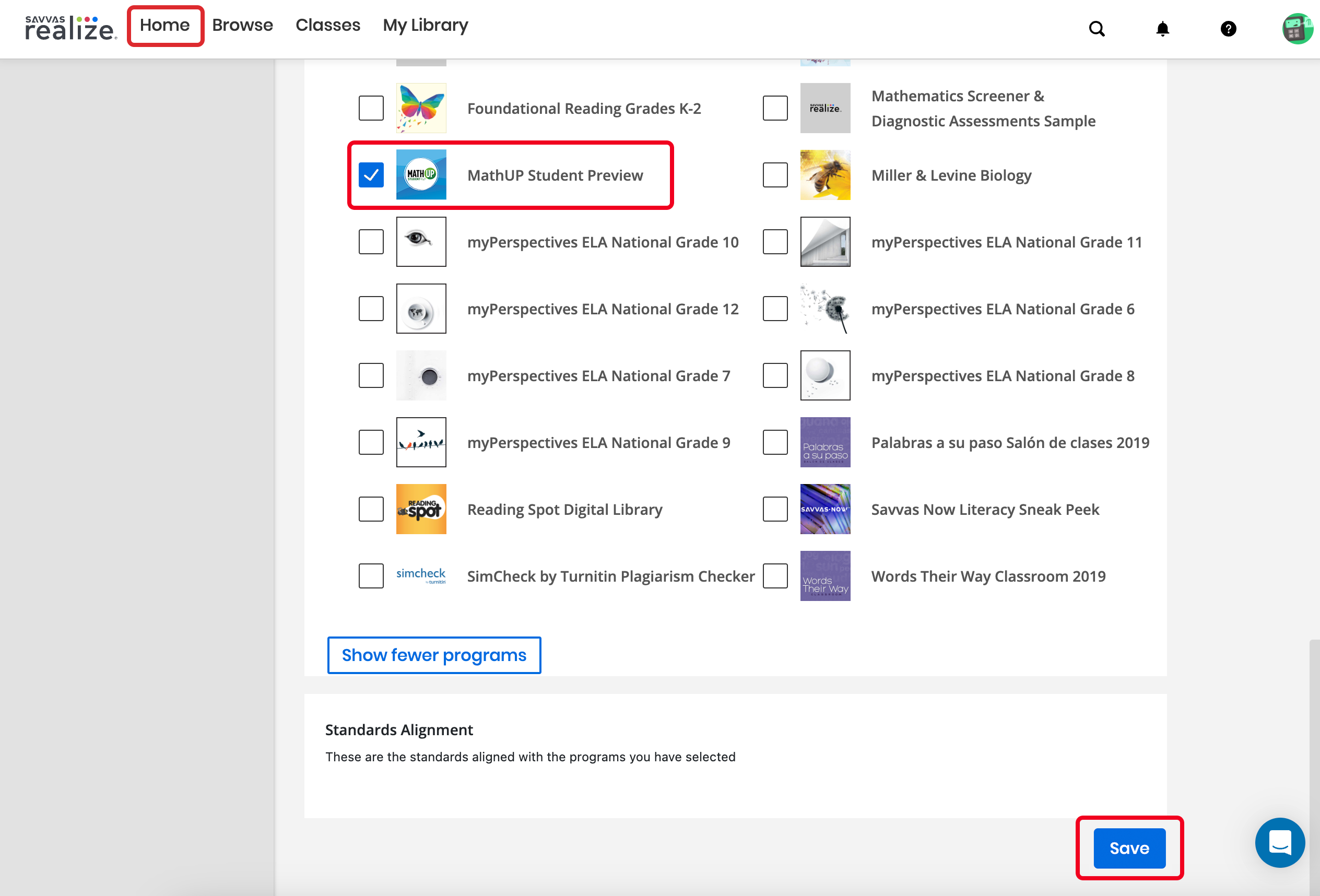Click the Foundational Reading Grades K-2 label

584,109
